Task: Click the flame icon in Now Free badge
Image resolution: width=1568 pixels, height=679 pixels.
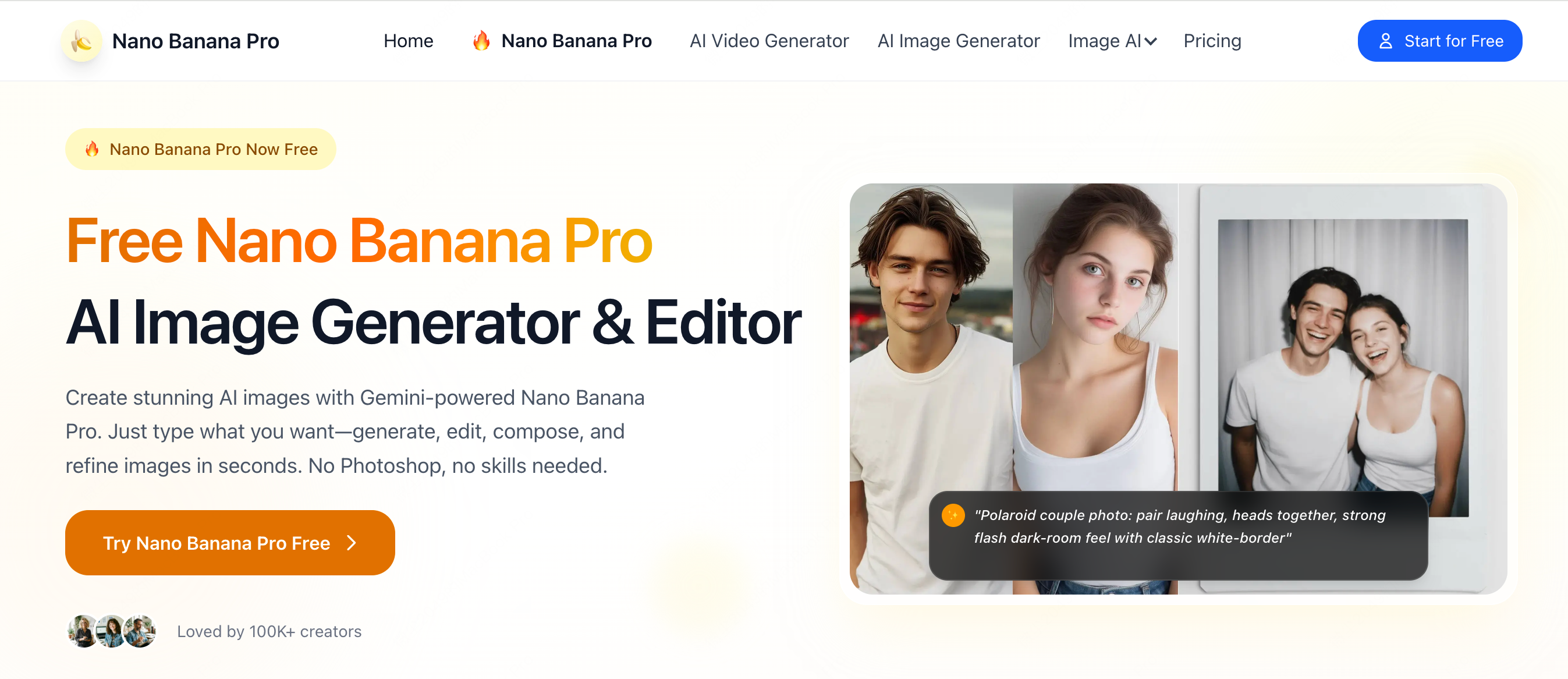Action: click(x=92, y=148)
